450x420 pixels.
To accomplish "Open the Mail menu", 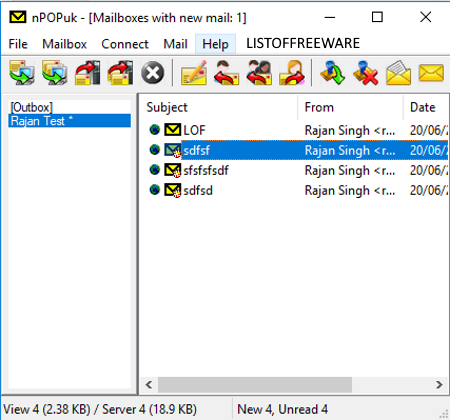I will [175, 44].
